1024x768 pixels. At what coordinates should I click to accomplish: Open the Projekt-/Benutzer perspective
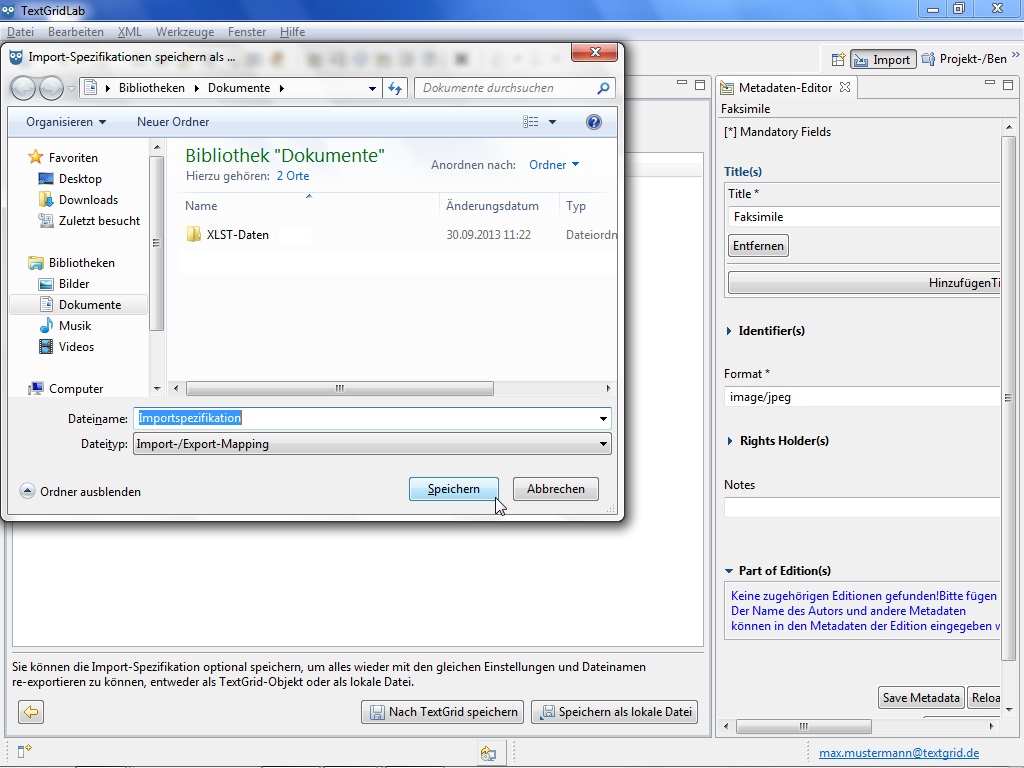click(964, 59)
